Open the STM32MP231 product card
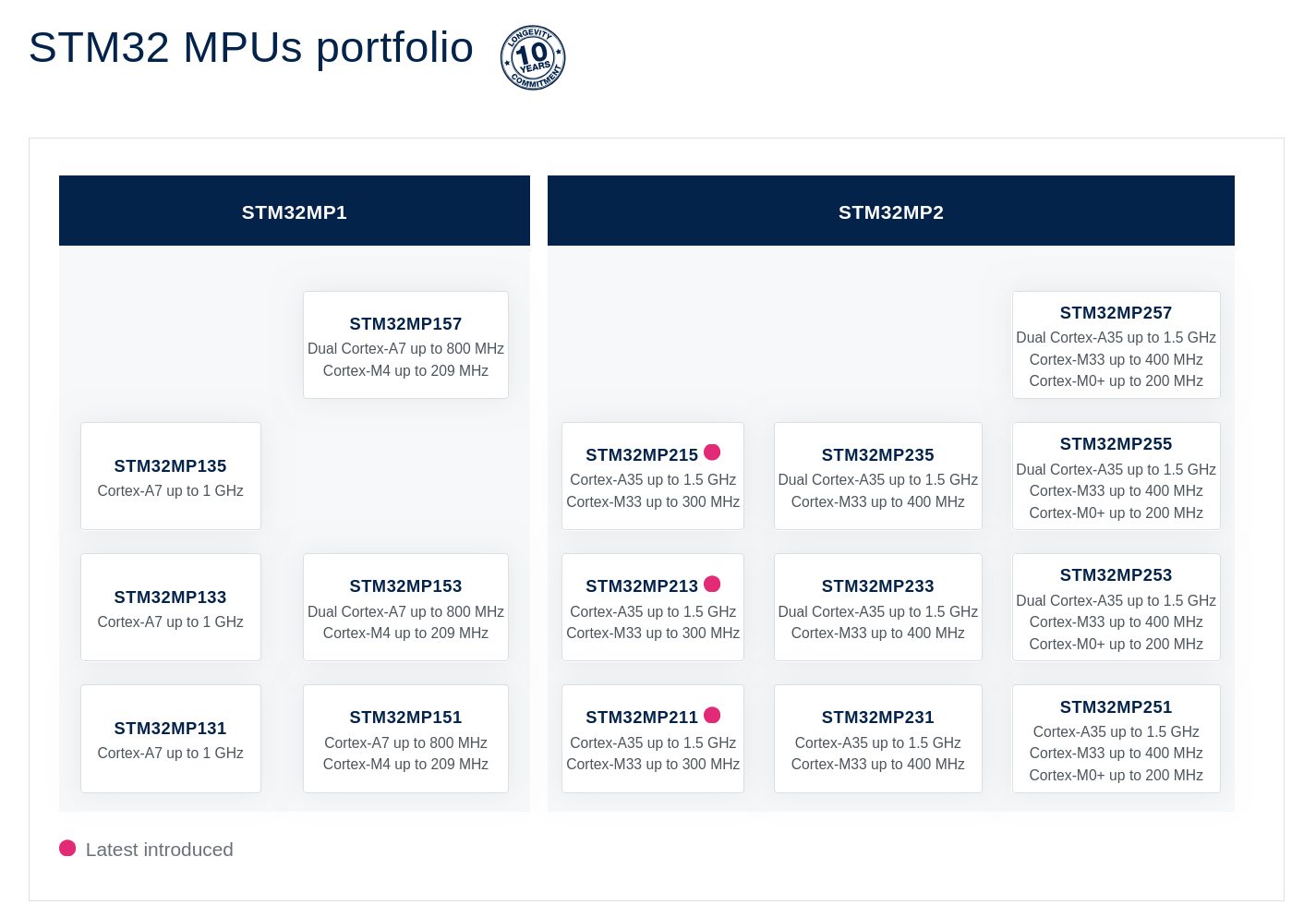Image resolution: width=1316 pixels, height=917 pixels. coord(878,739)
